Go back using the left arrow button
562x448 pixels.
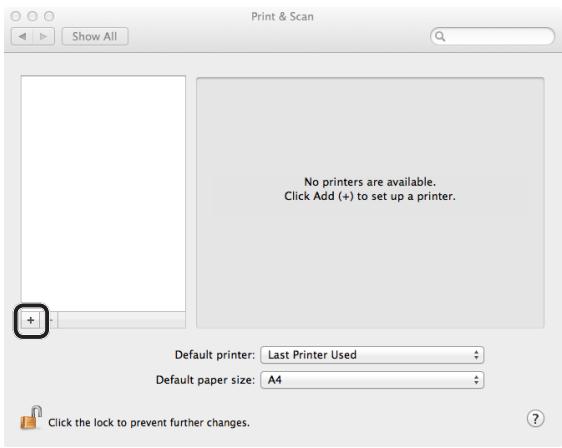pyautogui.click(x=22, y=36)
